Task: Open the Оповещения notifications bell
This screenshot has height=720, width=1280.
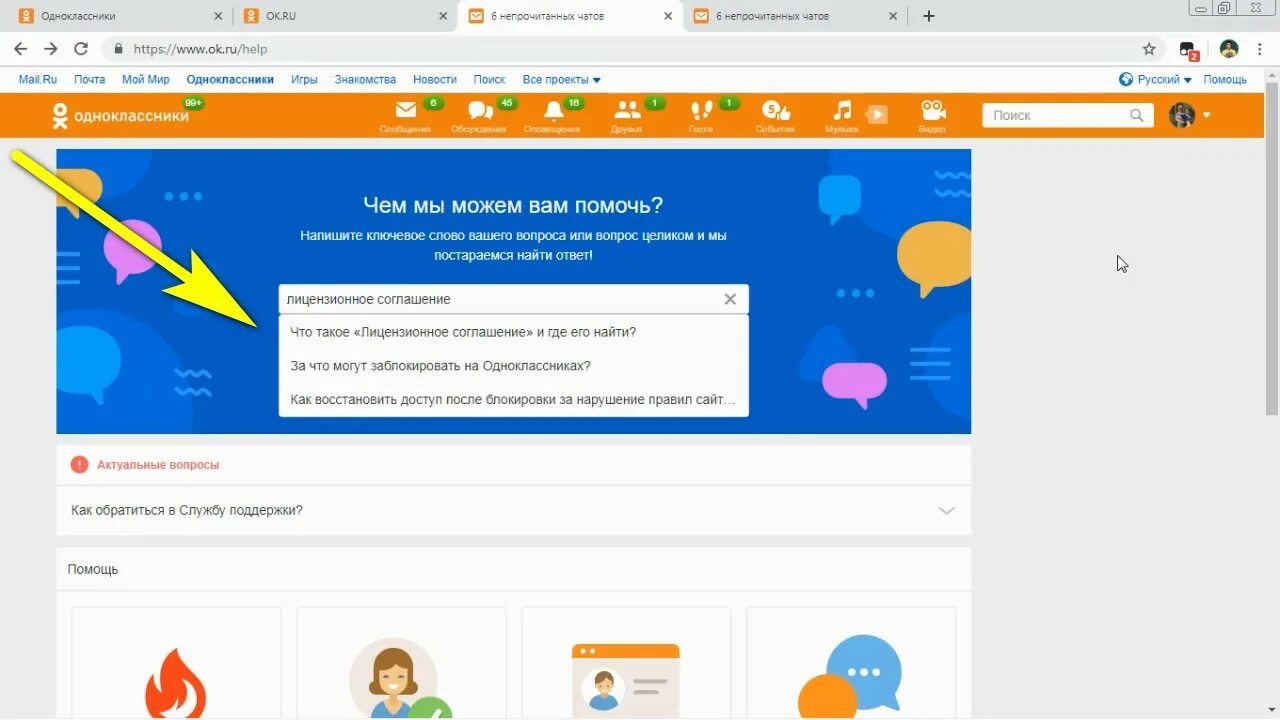Action: tap(552, 115)
